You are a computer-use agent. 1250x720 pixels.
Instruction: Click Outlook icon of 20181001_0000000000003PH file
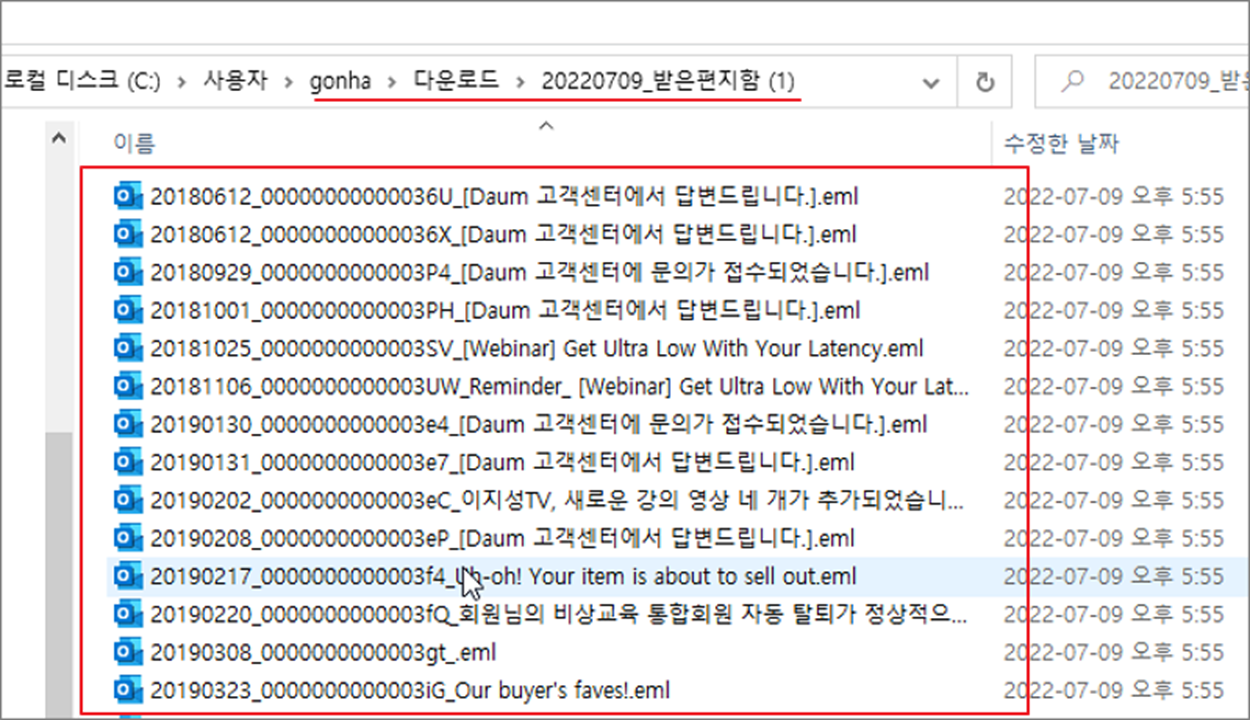coord(128,310)
